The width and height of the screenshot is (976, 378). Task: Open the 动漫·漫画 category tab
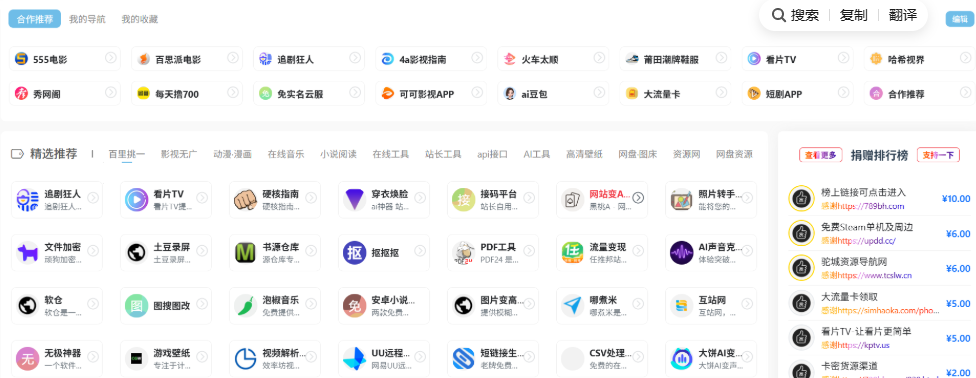tap(232, 154)
